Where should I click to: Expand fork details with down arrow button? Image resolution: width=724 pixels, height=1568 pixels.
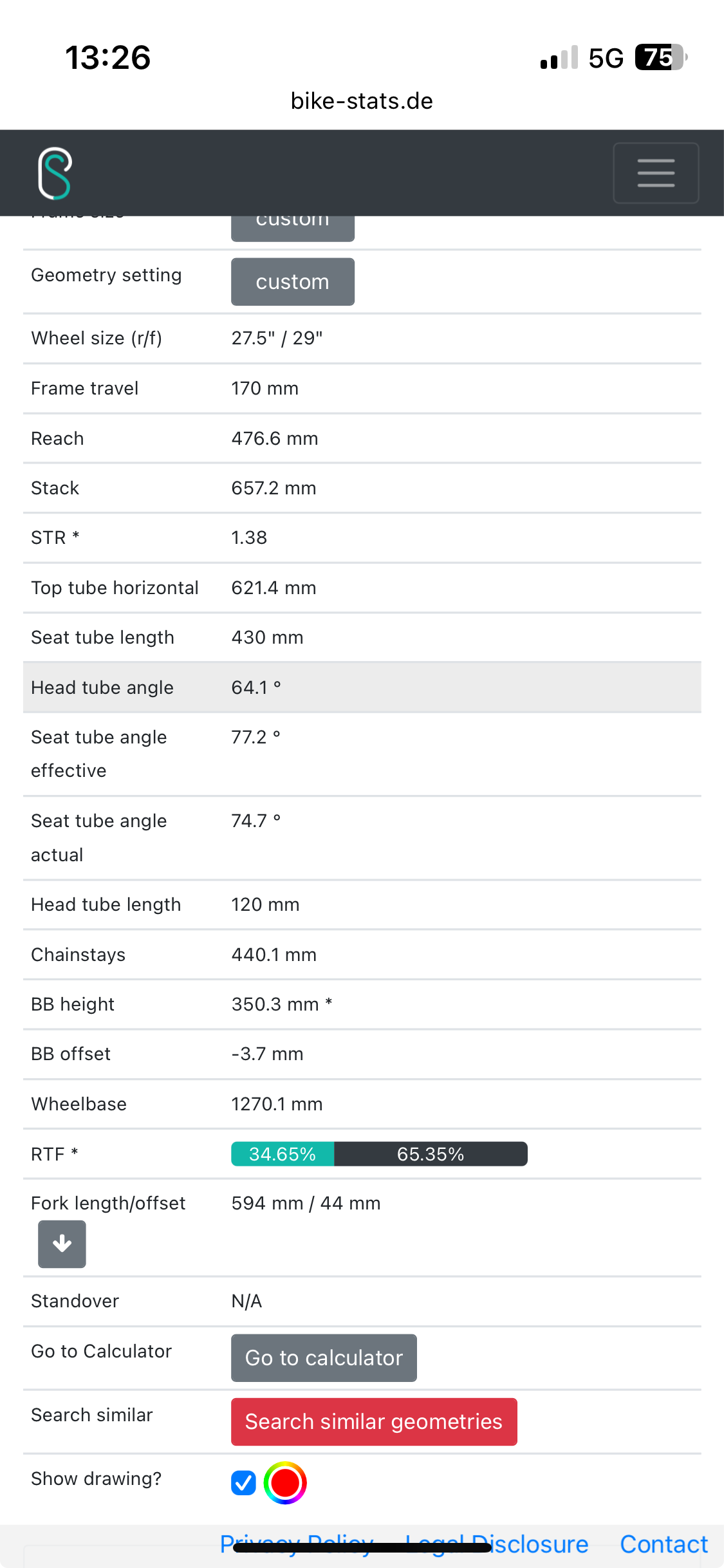tap(62, 1244)
